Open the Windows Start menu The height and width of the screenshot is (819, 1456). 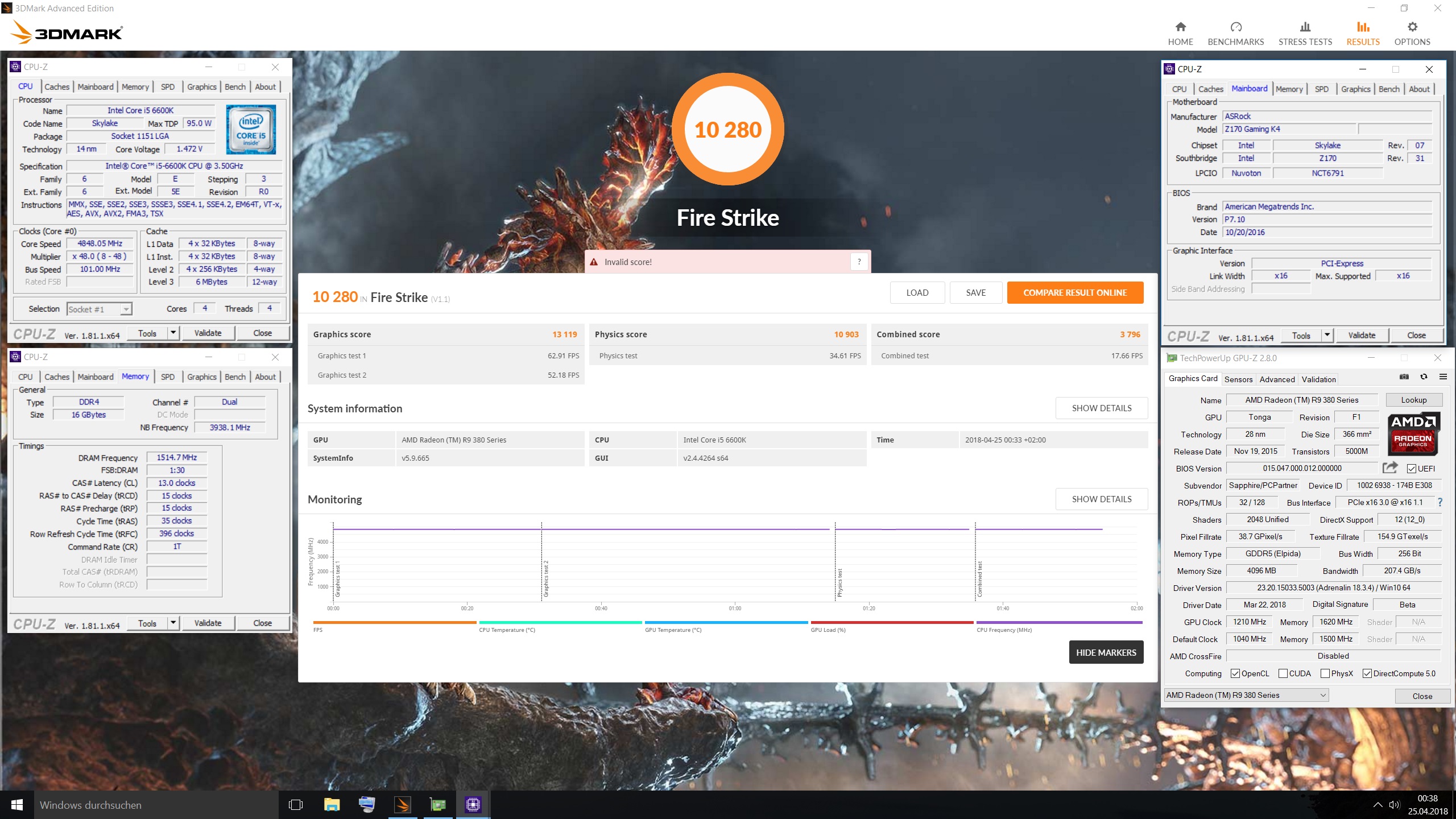(x=16, y=805)
